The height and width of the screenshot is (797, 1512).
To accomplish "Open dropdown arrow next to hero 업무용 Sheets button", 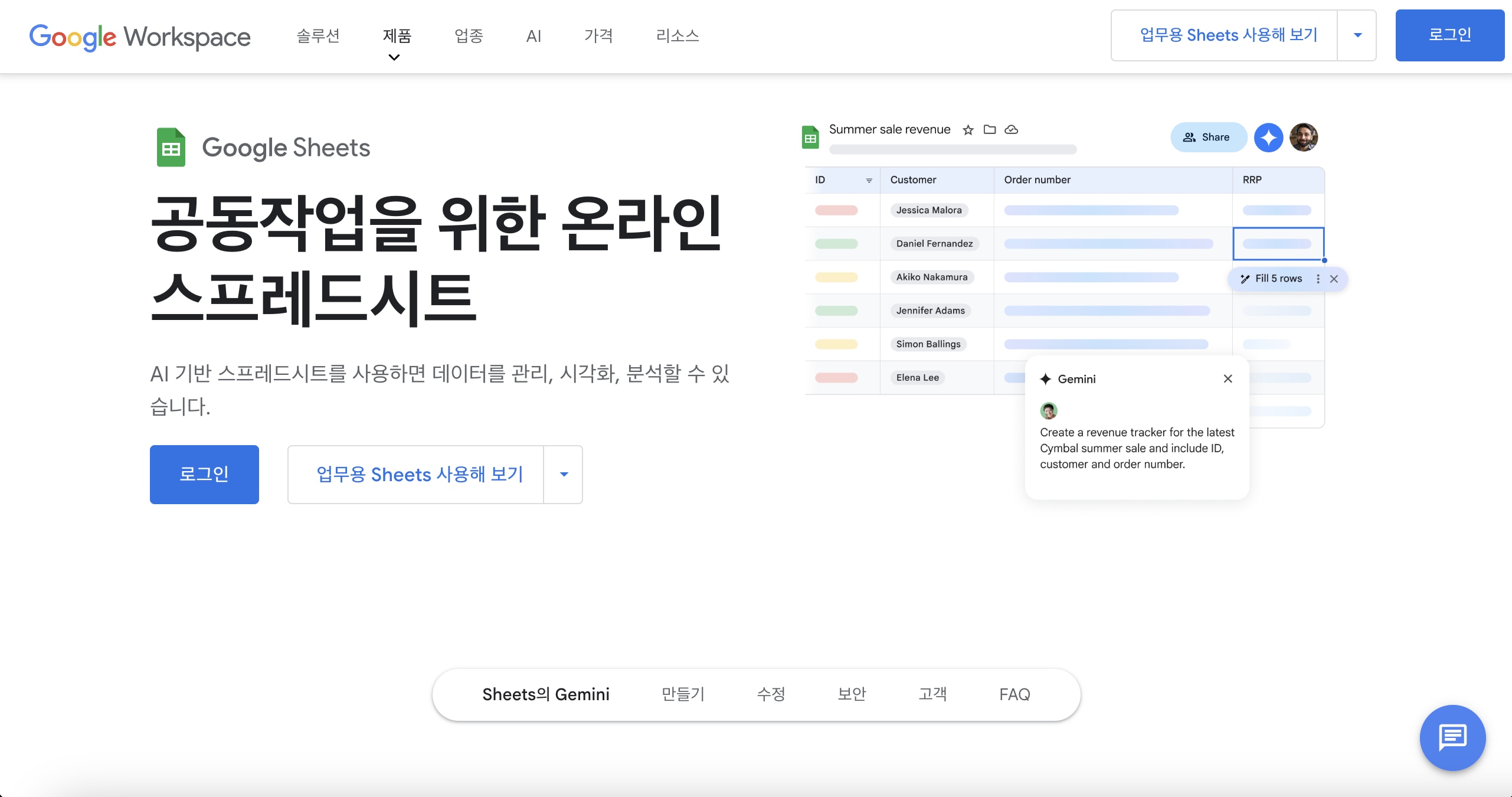I will coord(564,475).
